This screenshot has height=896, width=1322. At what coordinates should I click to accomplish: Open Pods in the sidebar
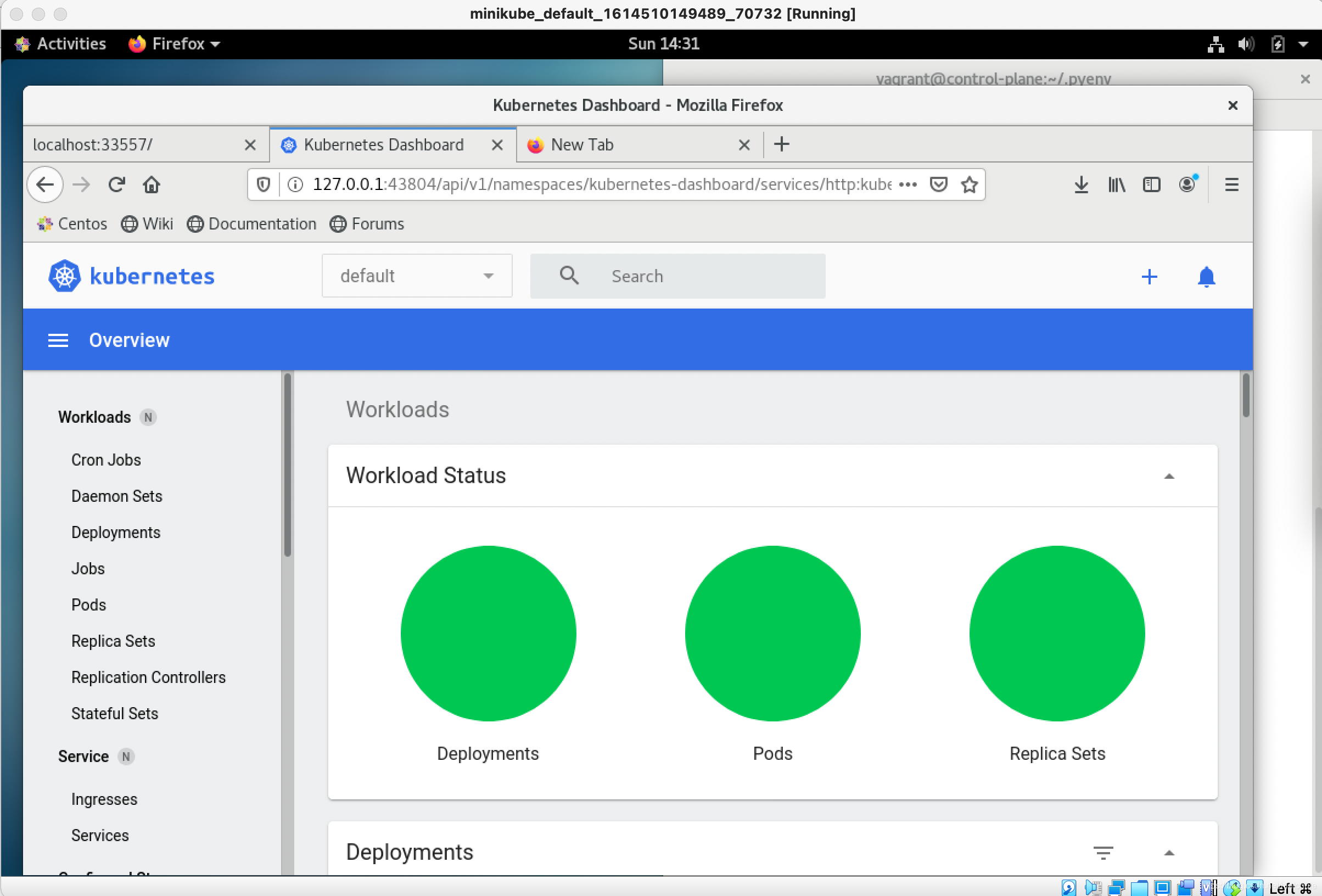point(89,604)
